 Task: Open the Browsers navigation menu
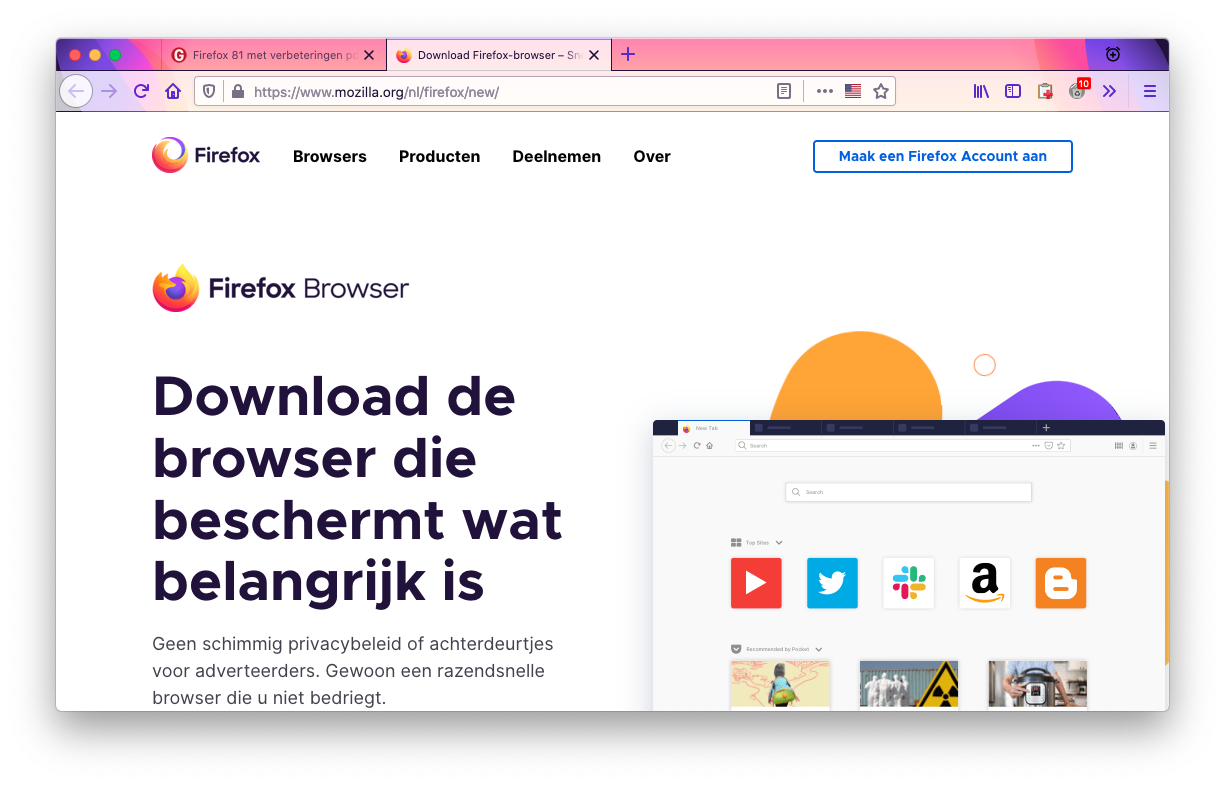(x=329, y=156)
